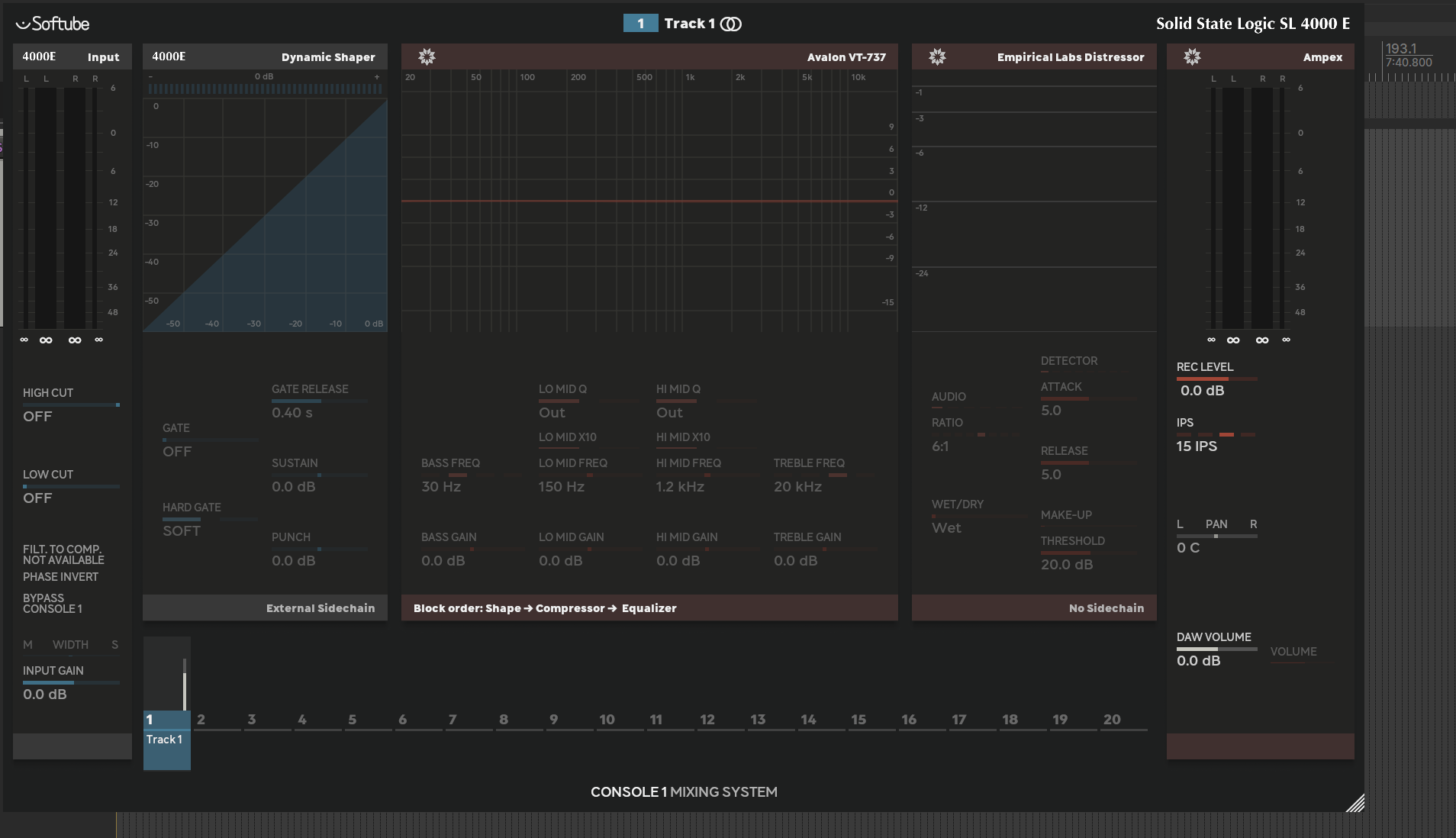
Task: Toggle the Distressor Detector switch
Action: pos(1069,361)
